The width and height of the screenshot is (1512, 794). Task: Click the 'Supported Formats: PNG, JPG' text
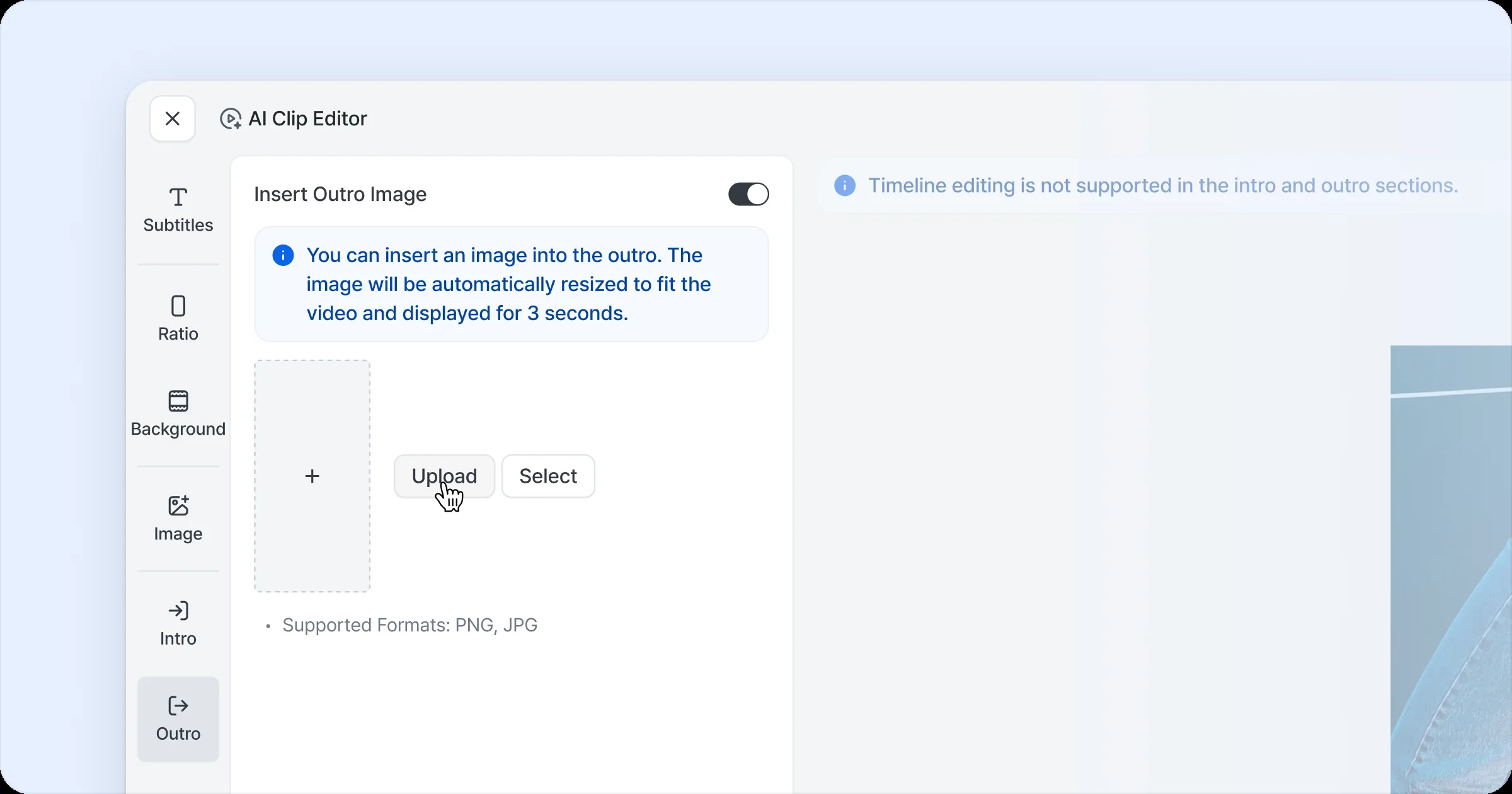coord(409,625)
